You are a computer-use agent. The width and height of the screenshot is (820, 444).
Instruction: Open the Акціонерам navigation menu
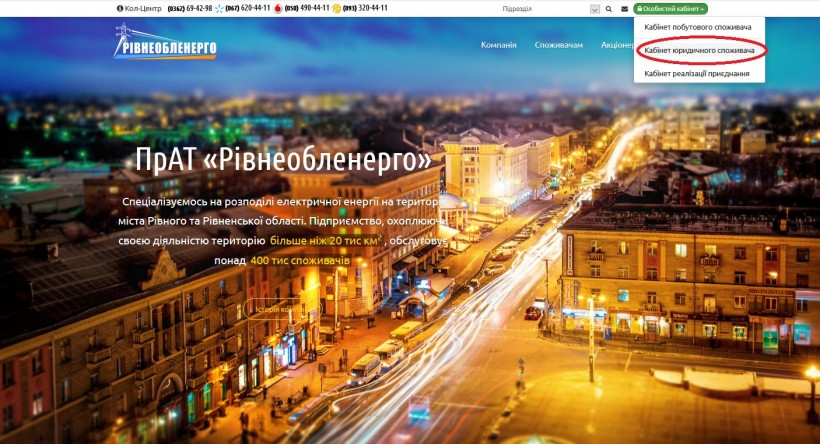click(x=618, y=45)
